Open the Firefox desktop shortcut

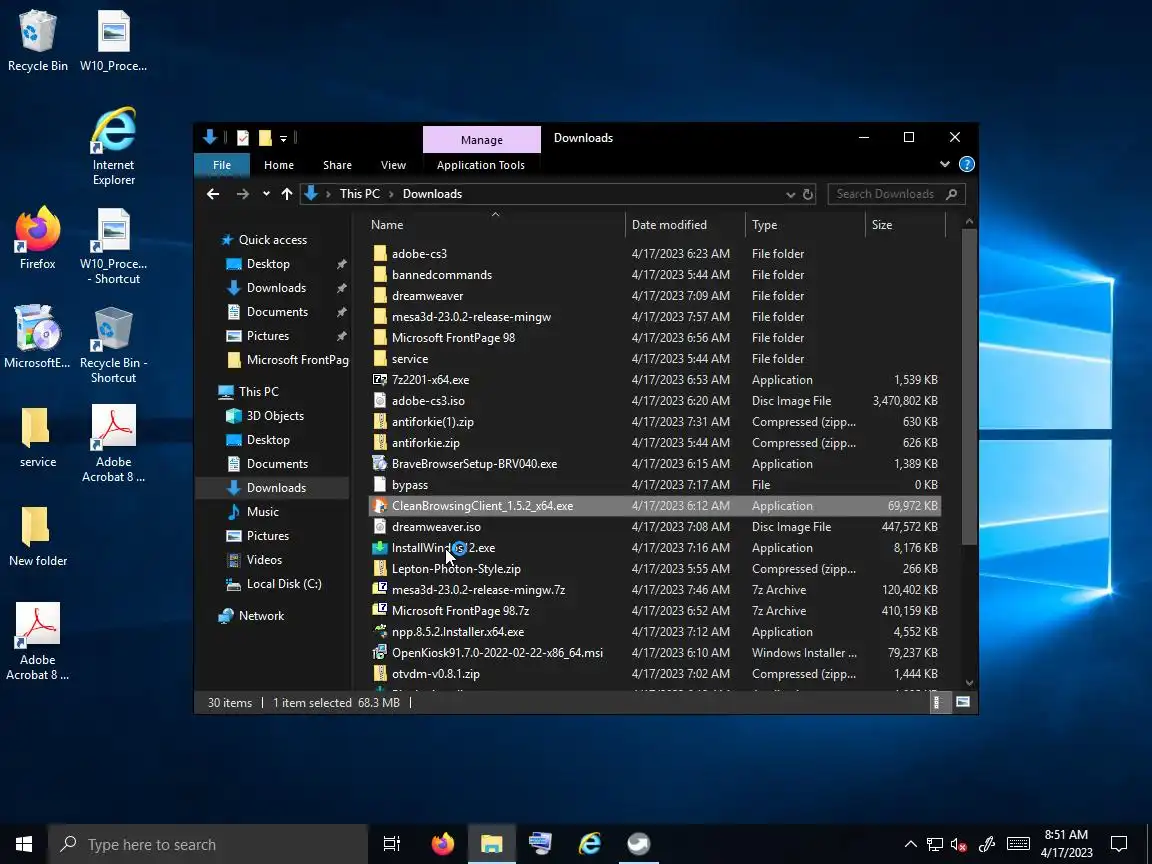click(x=37, y=237)
